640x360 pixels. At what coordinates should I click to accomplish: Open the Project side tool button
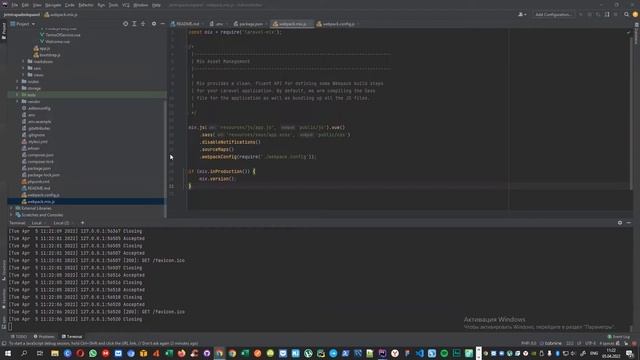click(x=4, y=31)
